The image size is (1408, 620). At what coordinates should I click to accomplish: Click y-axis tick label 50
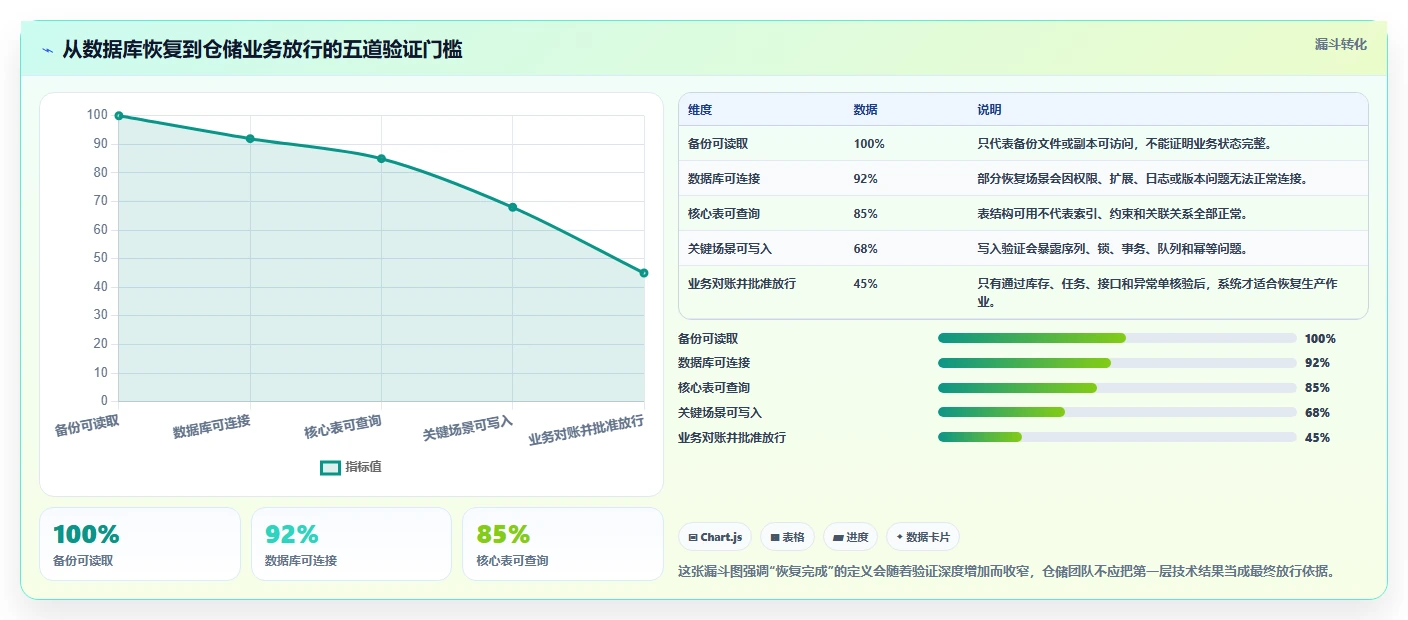[x=100, y=258]
